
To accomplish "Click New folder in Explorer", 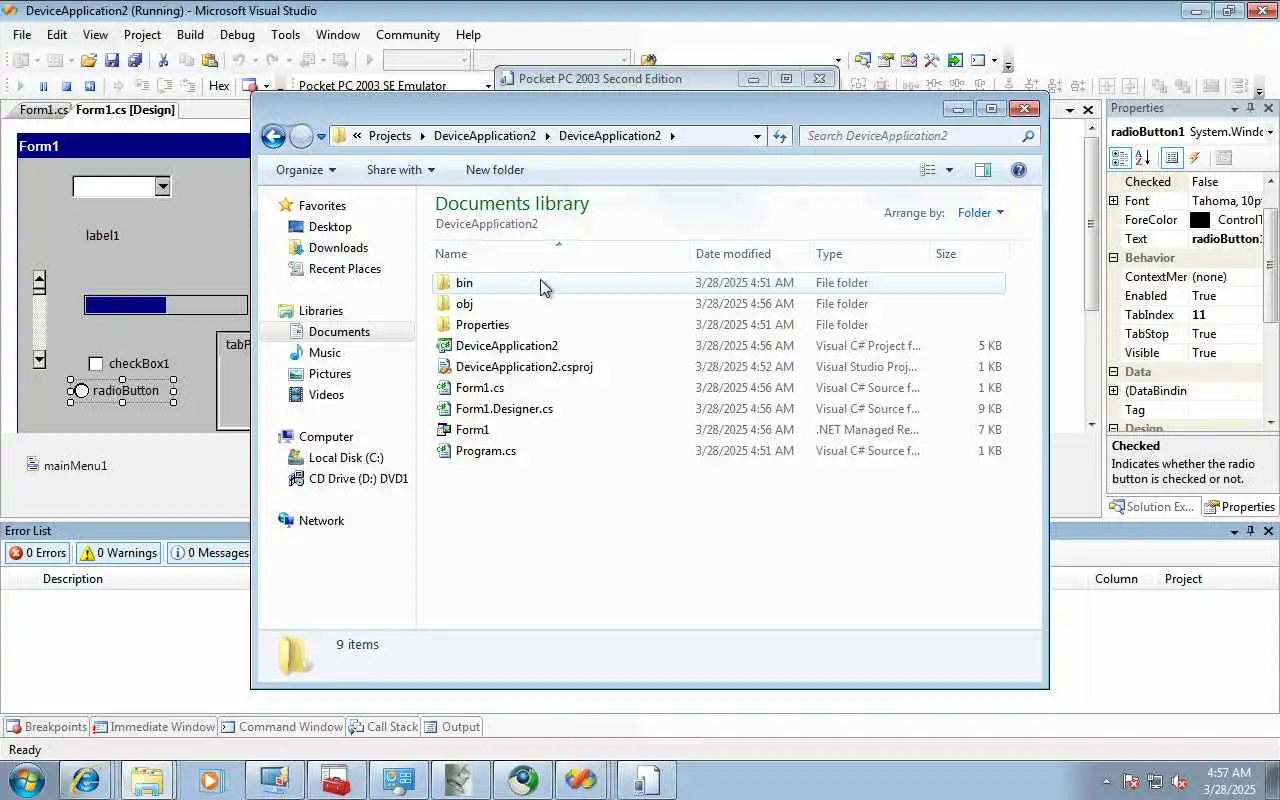I will [x=495, y=170].
